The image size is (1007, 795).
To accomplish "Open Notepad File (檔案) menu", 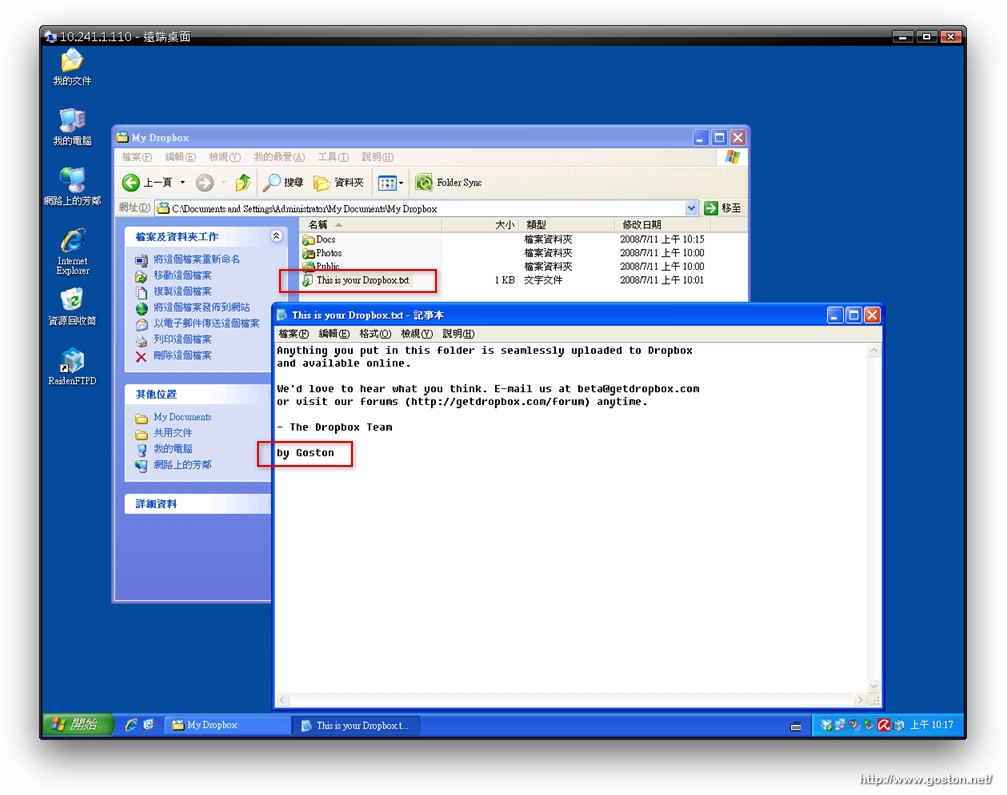I will [x=293, y=334].
